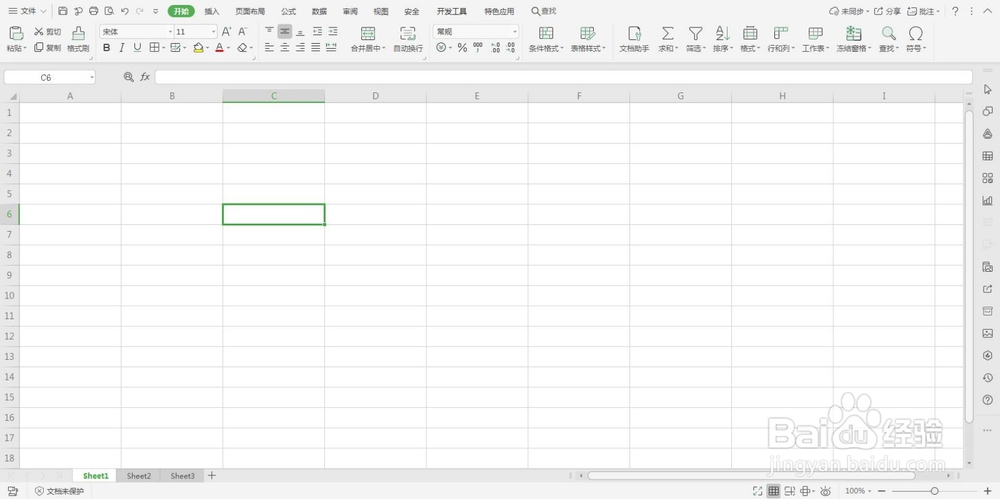Expand the Sum (求和) dropdown
Screen dimensions: 1000x499
677,48
